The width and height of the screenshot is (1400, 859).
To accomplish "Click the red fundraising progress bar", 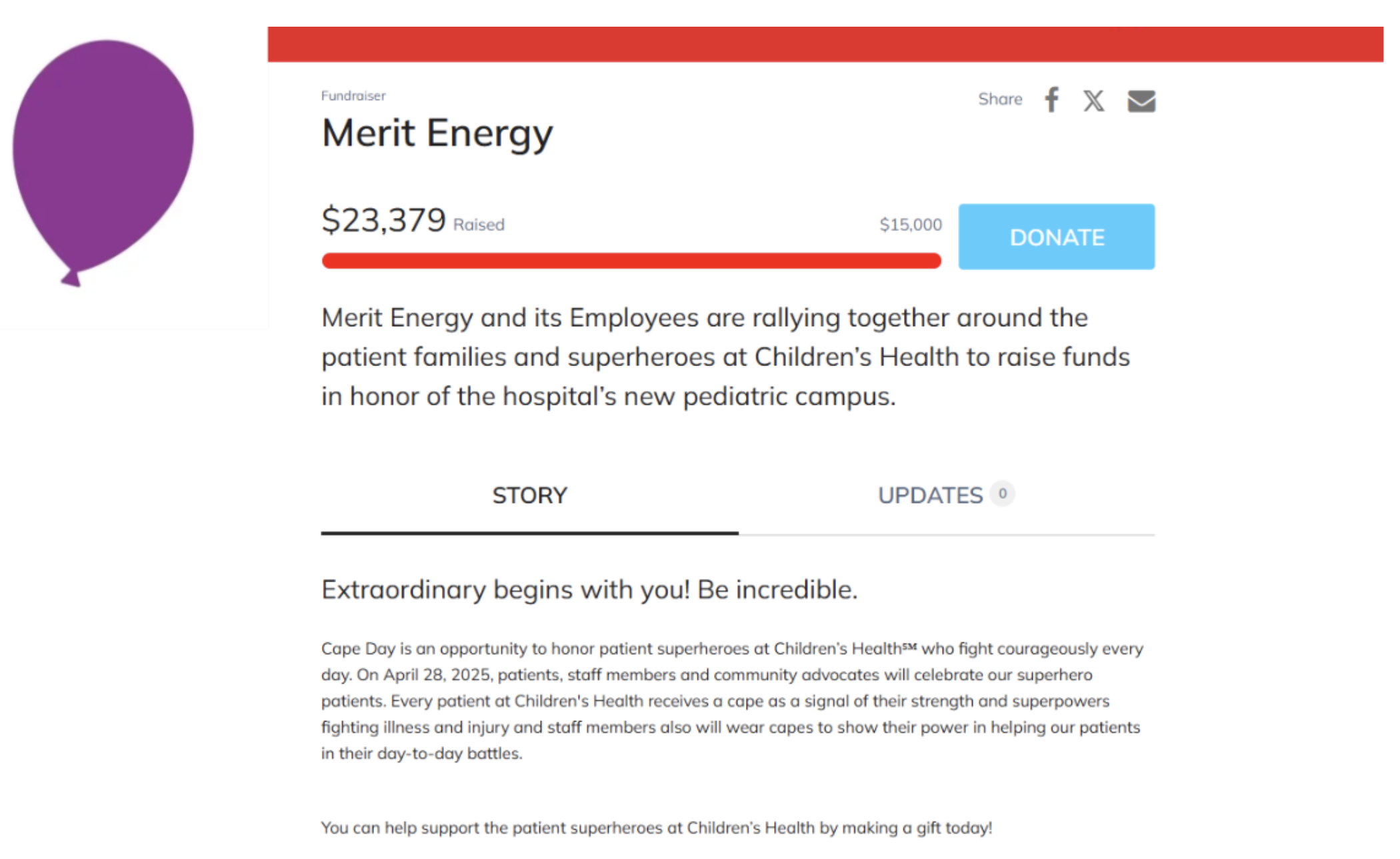I will tap(631, 261).
